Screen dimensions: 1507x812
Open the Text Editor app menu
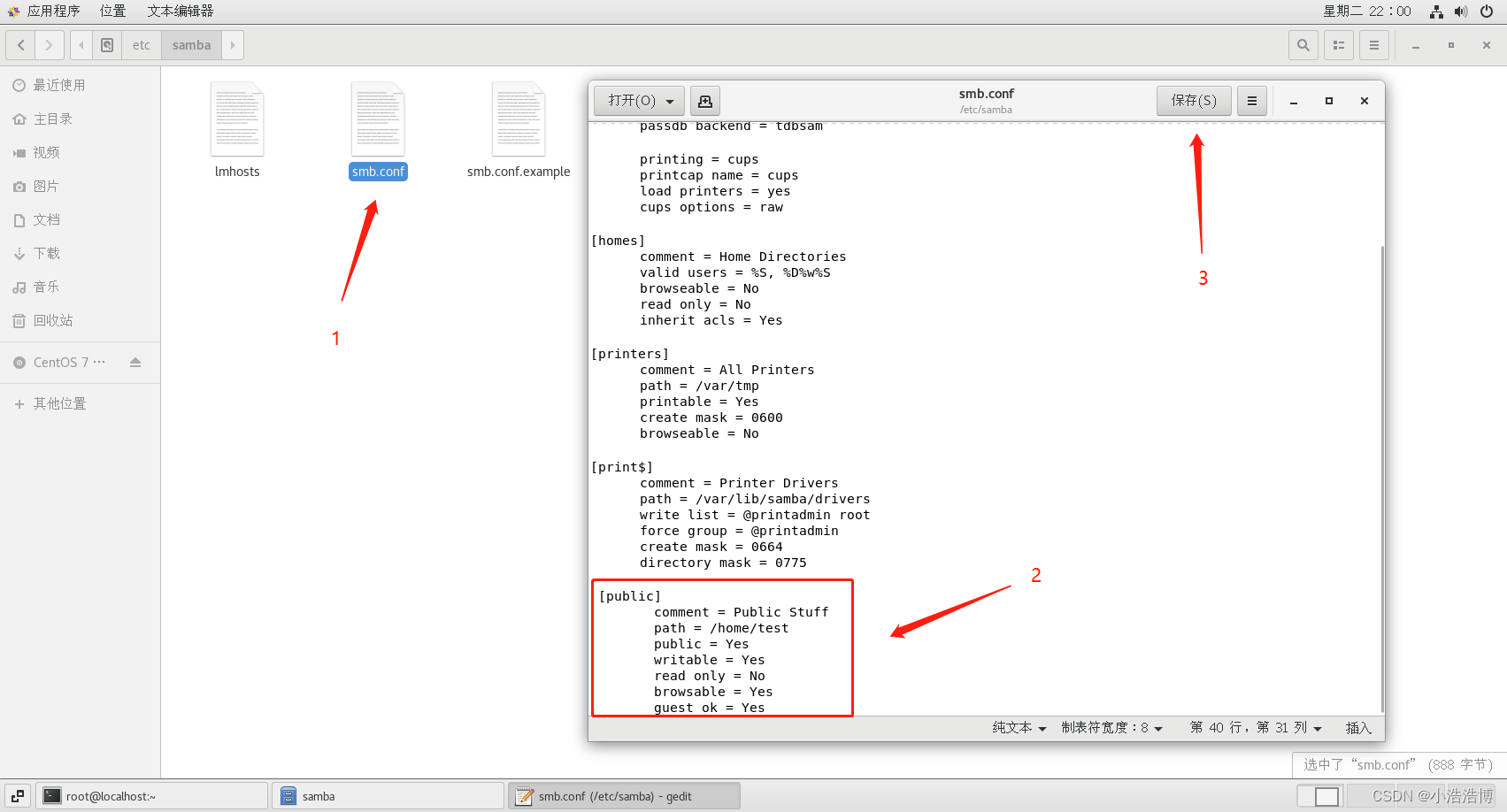181,11
